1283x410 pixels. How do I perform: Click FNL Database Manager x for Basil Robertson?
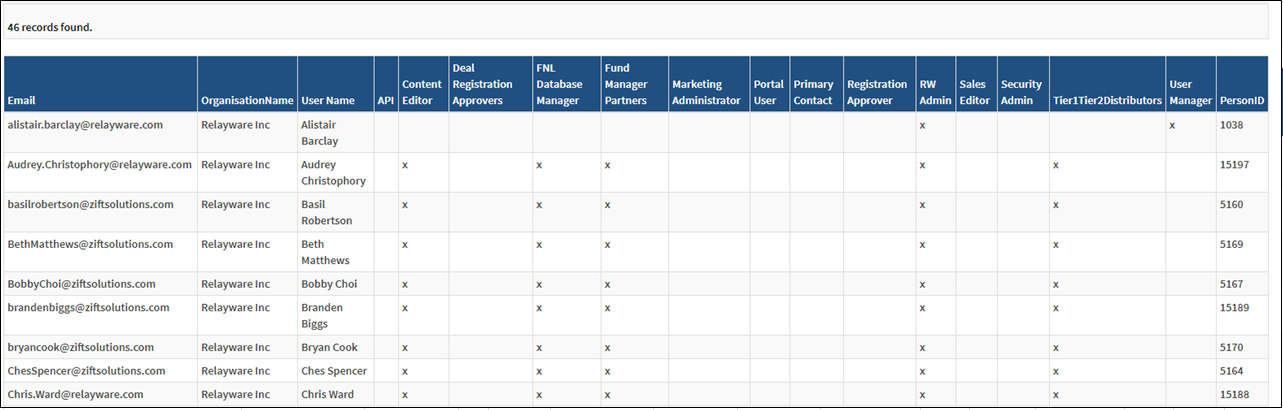click(x=540, y=205)
